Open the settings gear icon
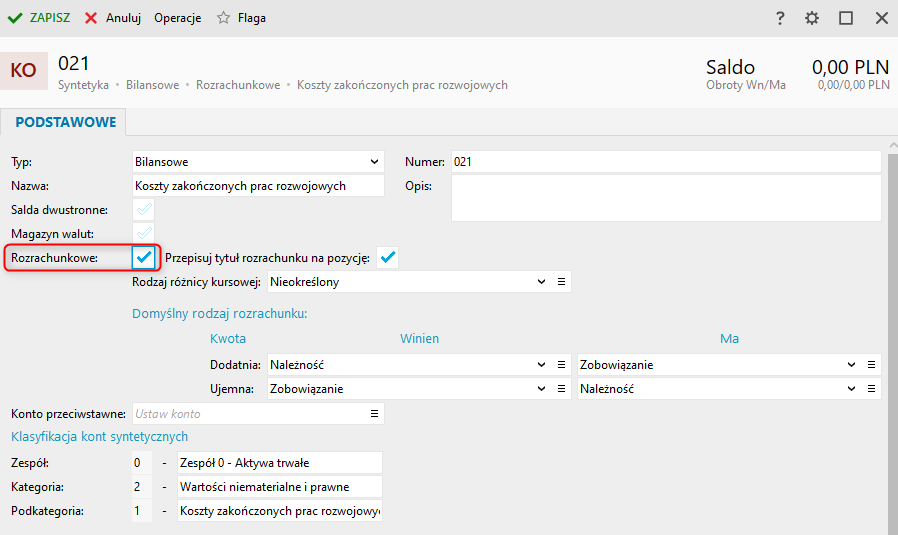The height and width of the screenshot is (535, 898). (x=812, y=18)
